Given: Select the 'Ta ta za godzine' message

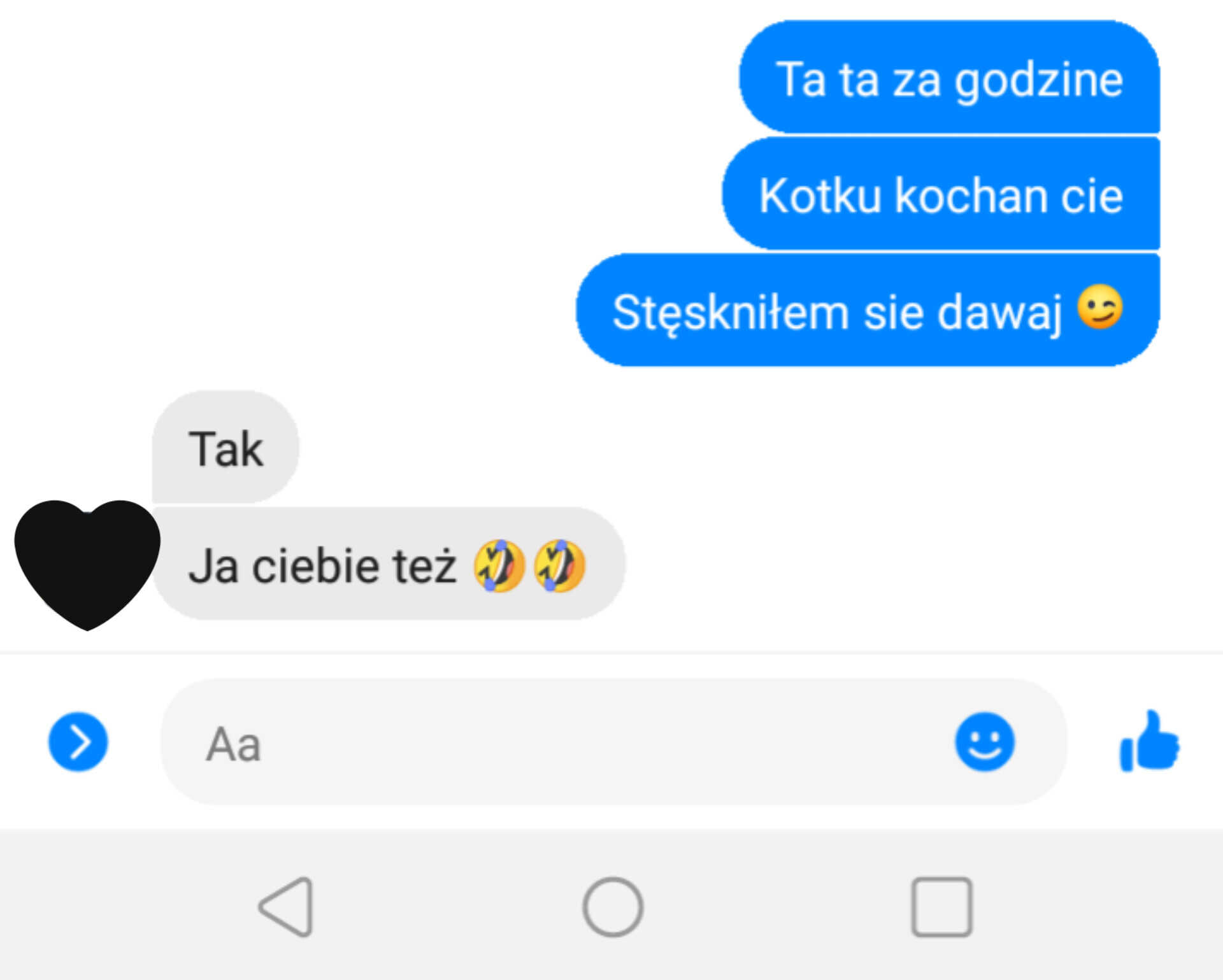Looking at the screenshot, I should 949,77.
